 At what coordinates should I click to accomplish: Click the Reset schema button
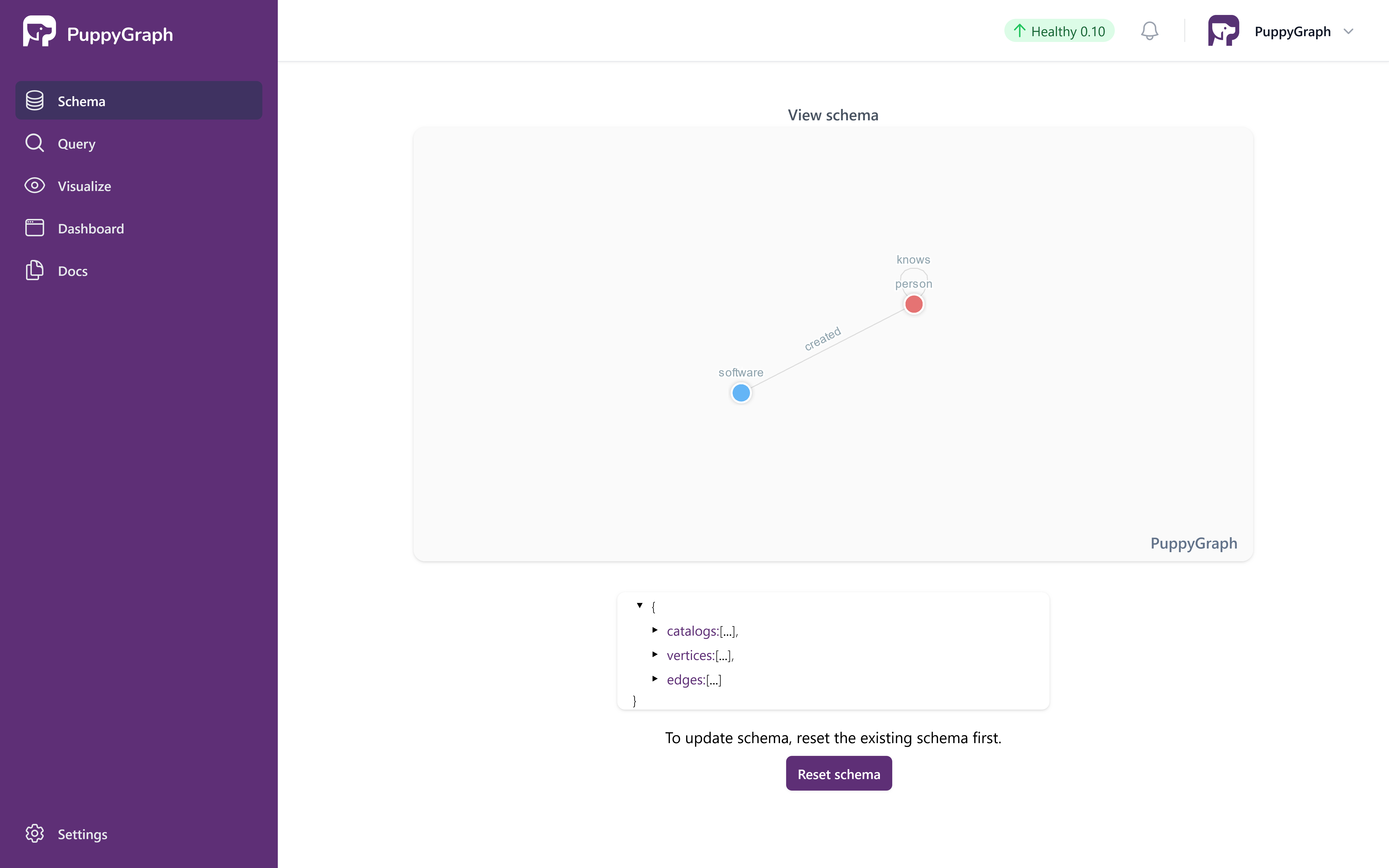click(x=838, y=773)
